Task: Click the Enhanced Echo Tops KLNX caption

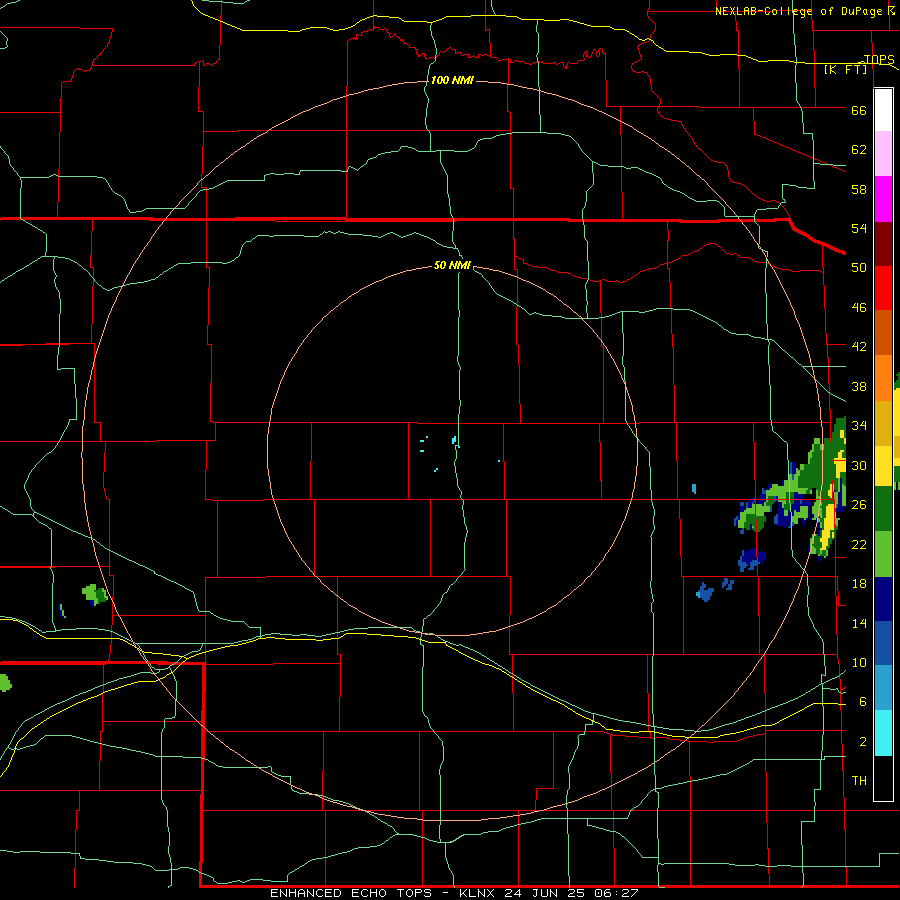Action: click(454, 893)
